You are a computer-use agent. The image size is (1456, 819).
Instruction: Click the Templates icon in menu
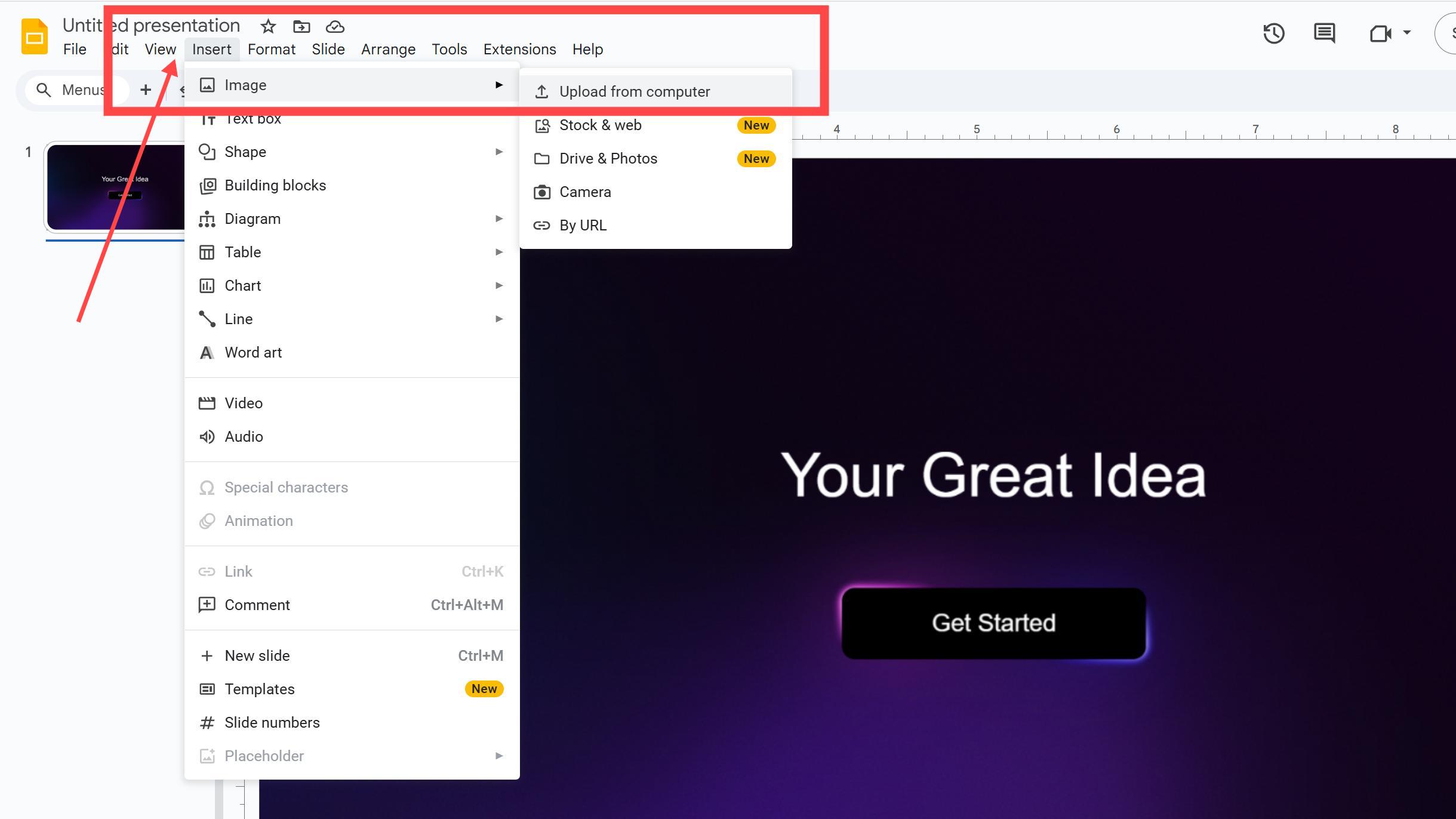[x=207, y=689]
